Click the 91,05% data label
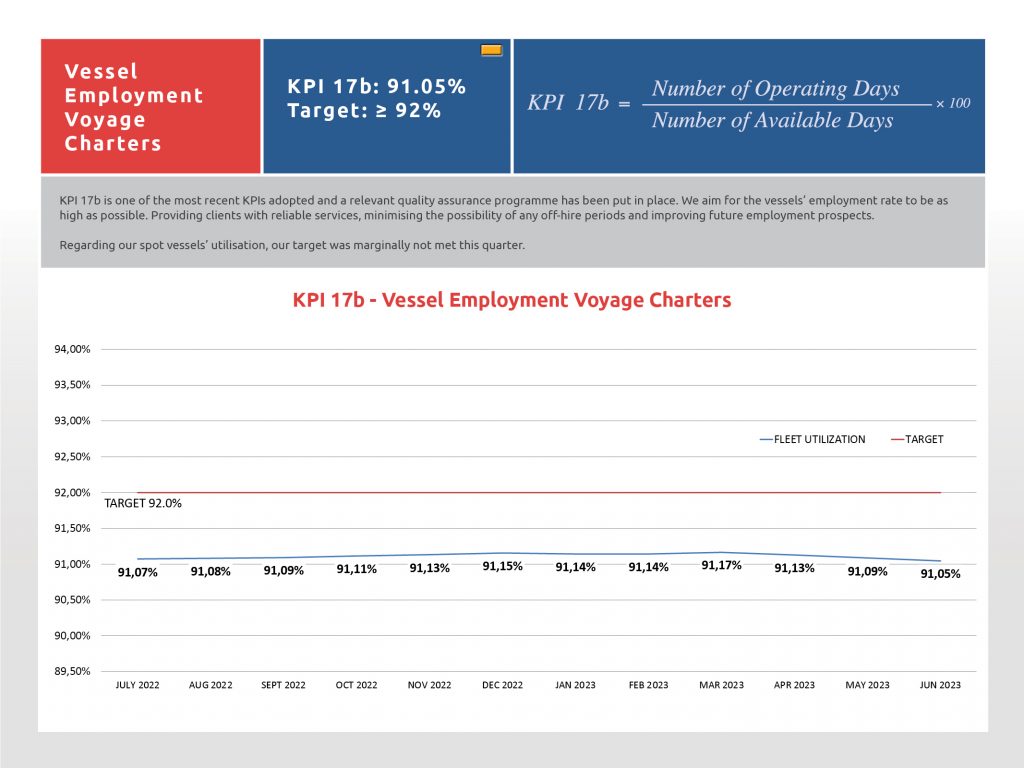 pyautogui.click(x=940, y=574)
